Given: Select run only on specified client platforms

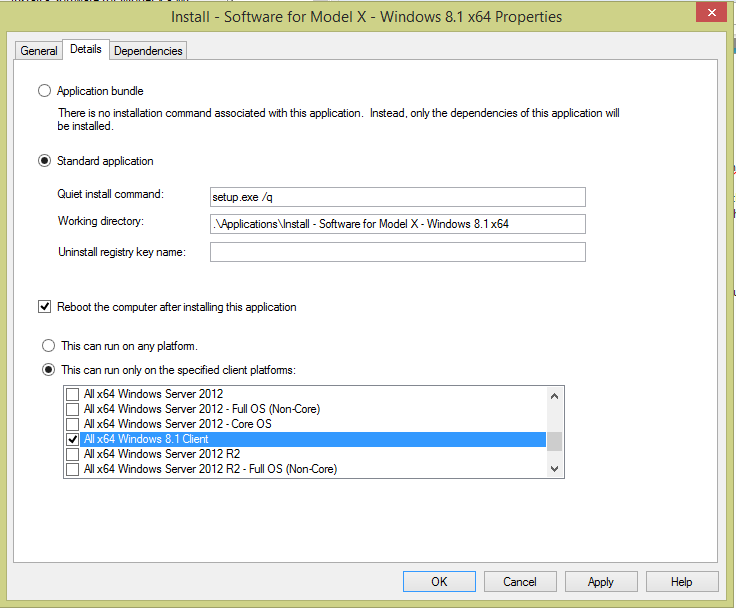Looking at the screenshot, I should 48,370.
